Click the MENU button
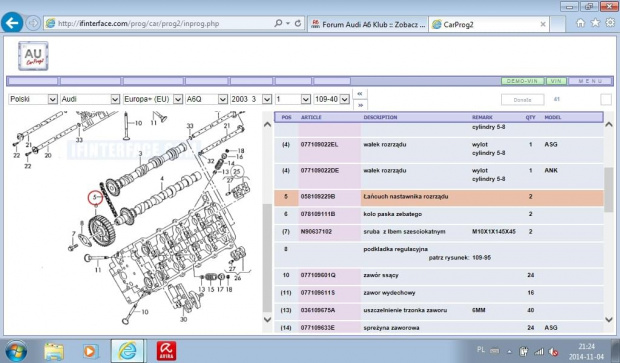The width and height of the screenshot is (620, 363). 590,81
